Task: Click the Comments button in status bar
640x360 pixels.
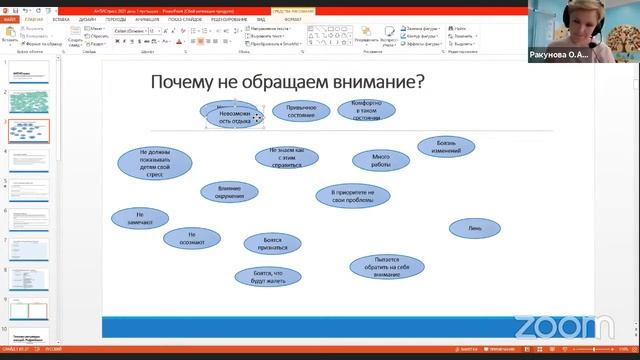Action: 499,349
